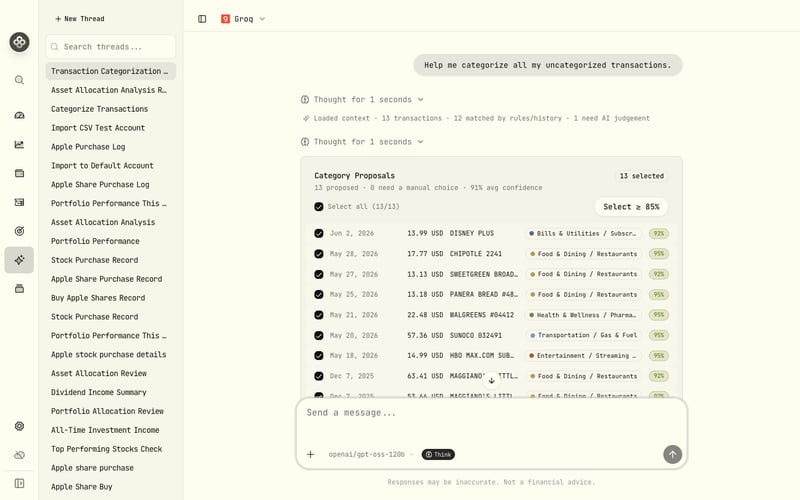
Task: Open Apple Share Buy thread
Action: click(x=110, y=486)
